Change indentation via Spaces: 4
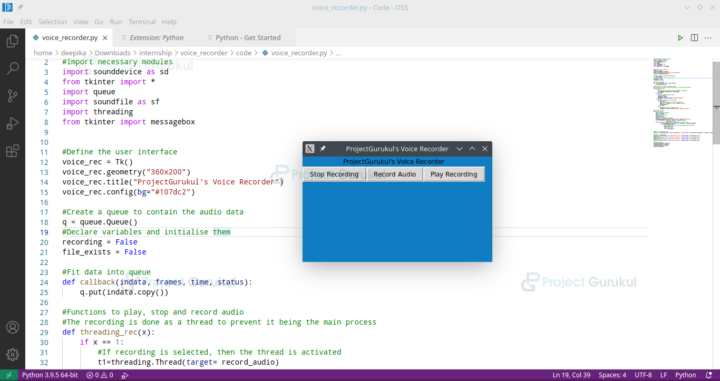Image resolution: width=720 pixels, height=381 pixels. (x=612, y=375)
